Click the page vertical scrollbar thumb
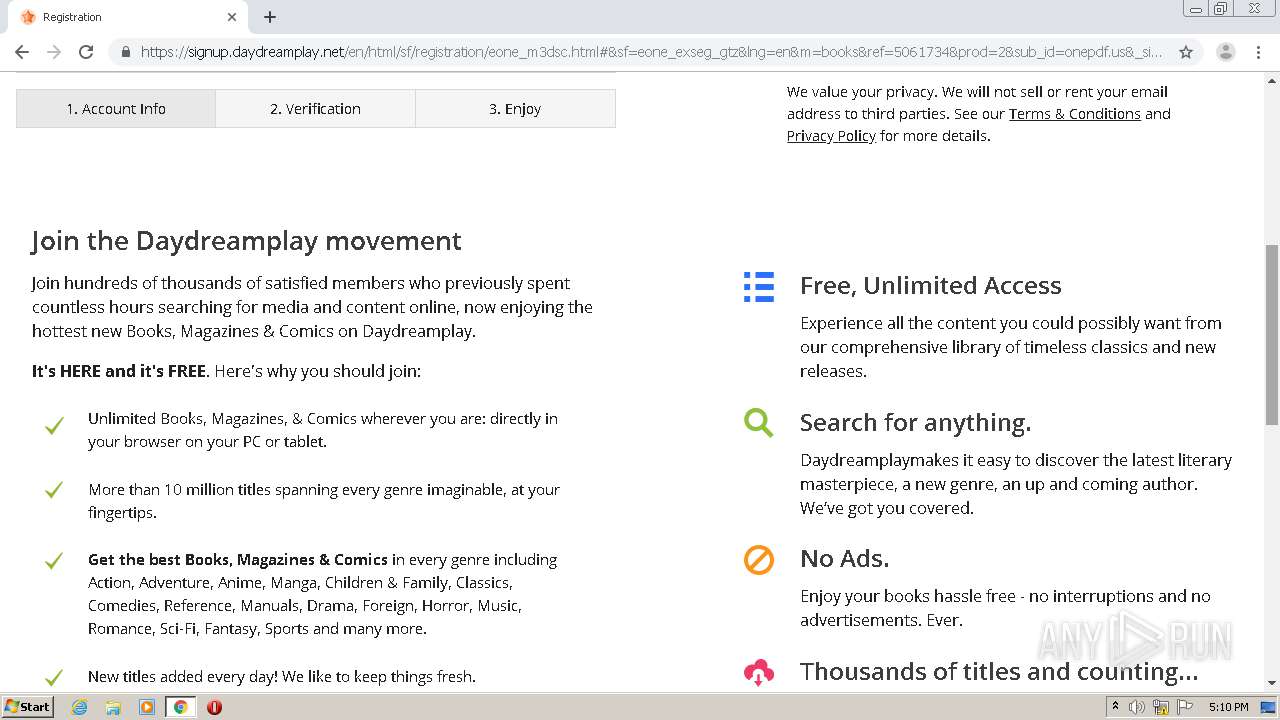 click(x=1272, y=335)
